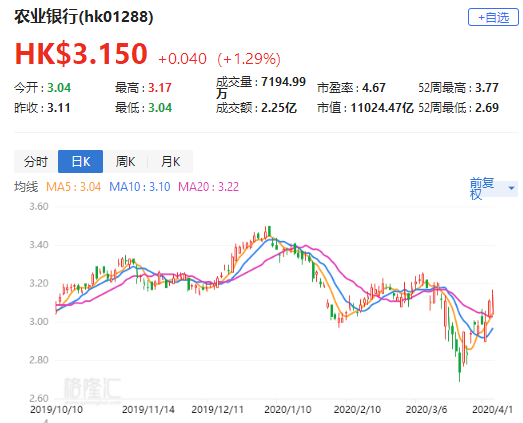523x423 pixels.
Task: Click 今开 opening price 3.04
Action: point(59,88)
